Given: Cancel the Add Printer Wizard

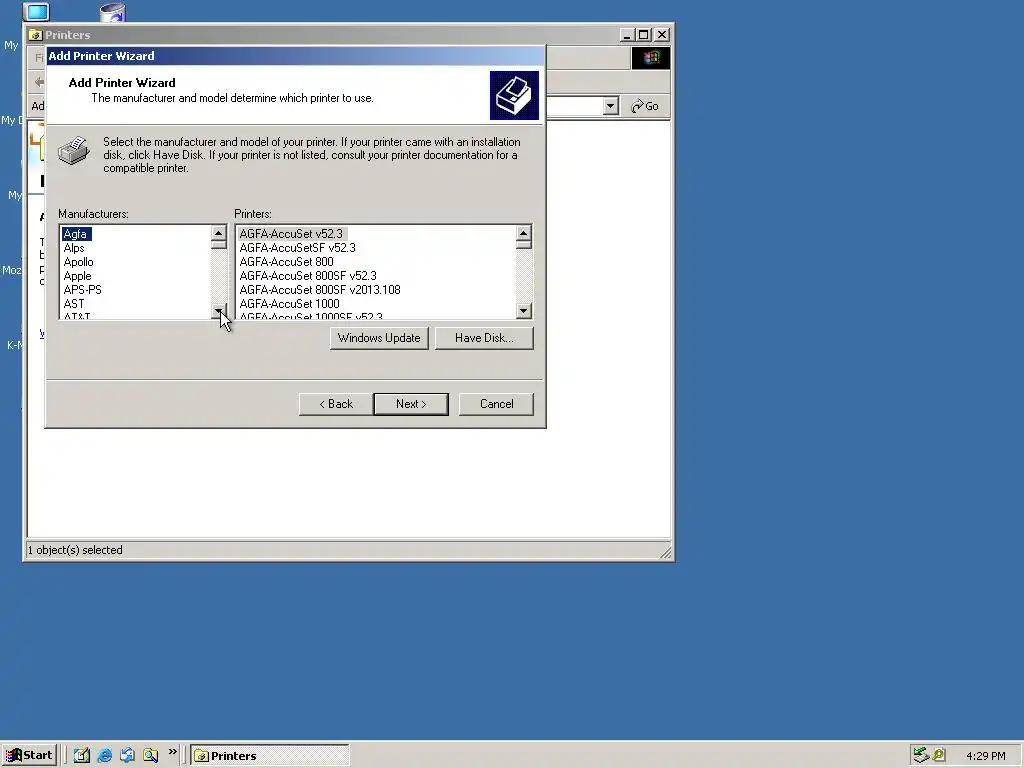Looking at the screenshot, I should [496, 404].
